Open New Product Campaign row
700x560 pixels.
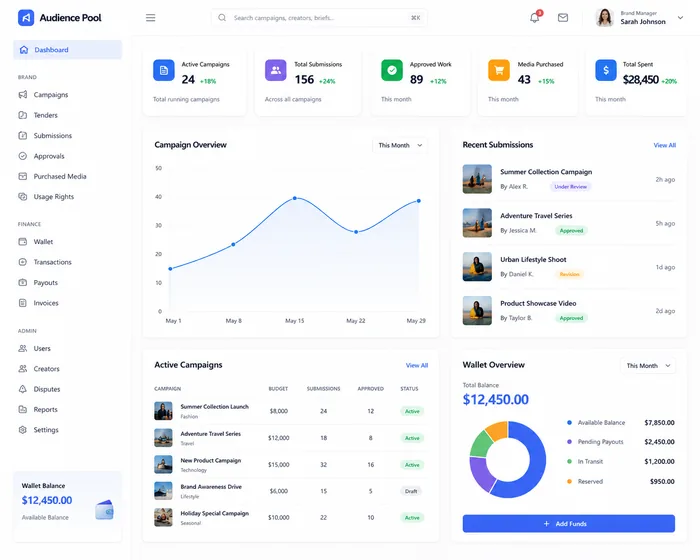pos(291,464)
